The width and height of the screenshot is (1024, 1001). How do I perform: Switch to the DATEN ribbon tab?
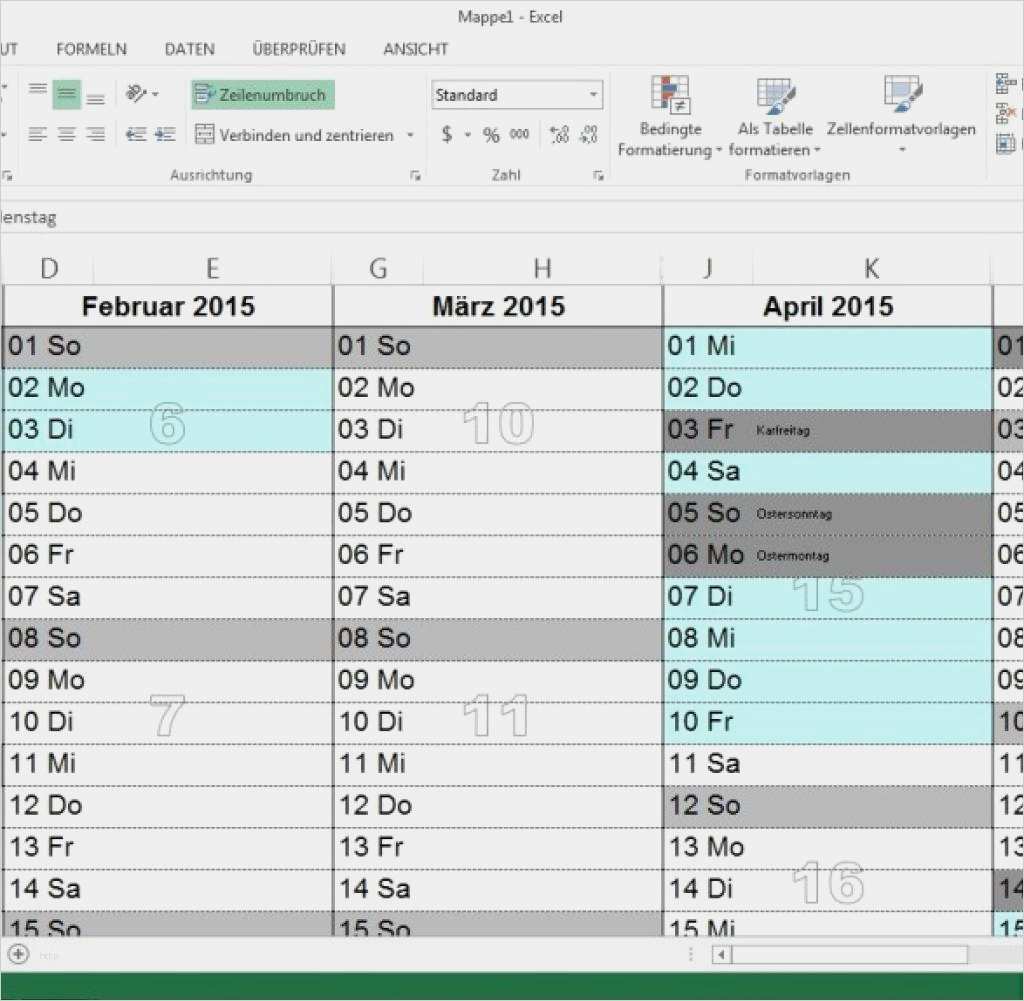point(189,48)
